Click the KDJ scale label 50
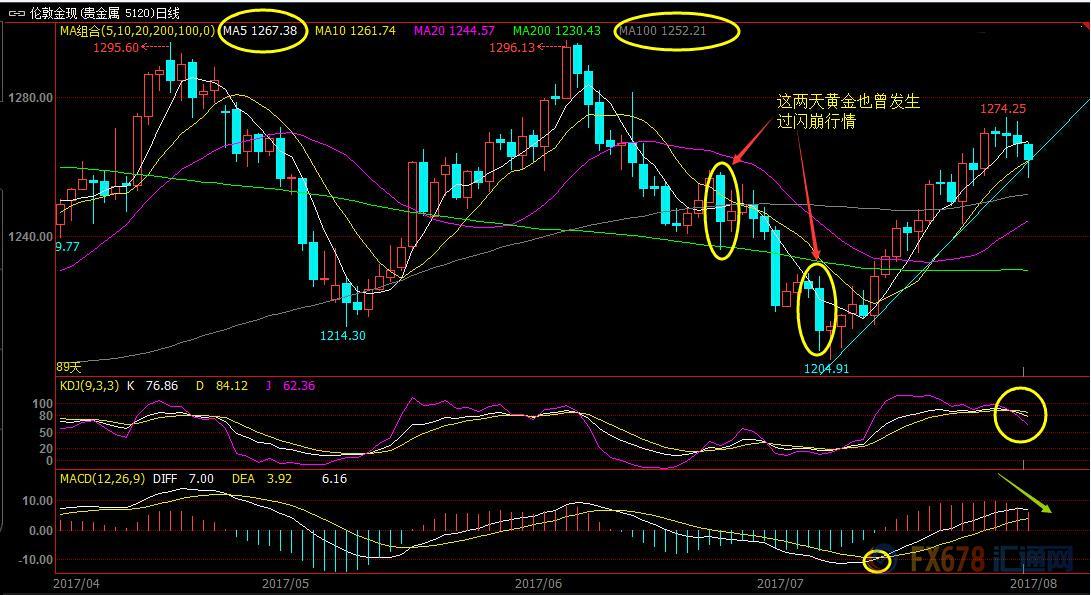Viewport: 1091px width, 595px height. (x=46, y=432)
